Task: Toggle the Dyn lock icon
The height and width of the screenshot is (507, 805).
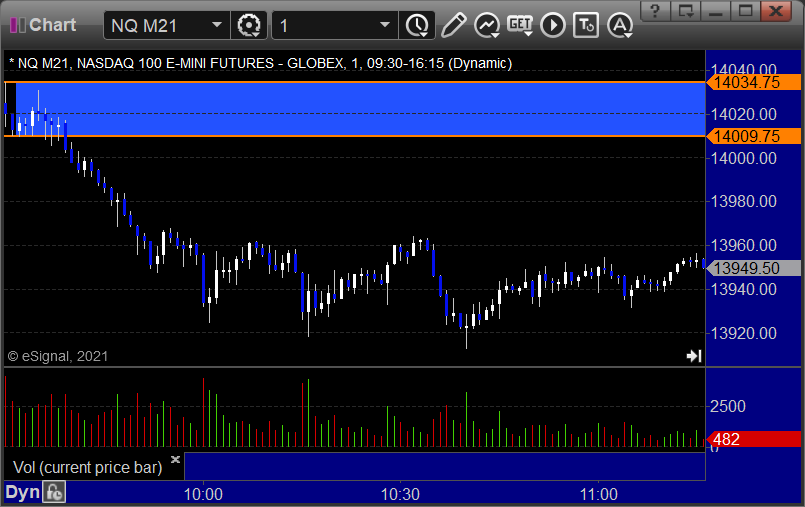Action: click(x=54, y=493)
